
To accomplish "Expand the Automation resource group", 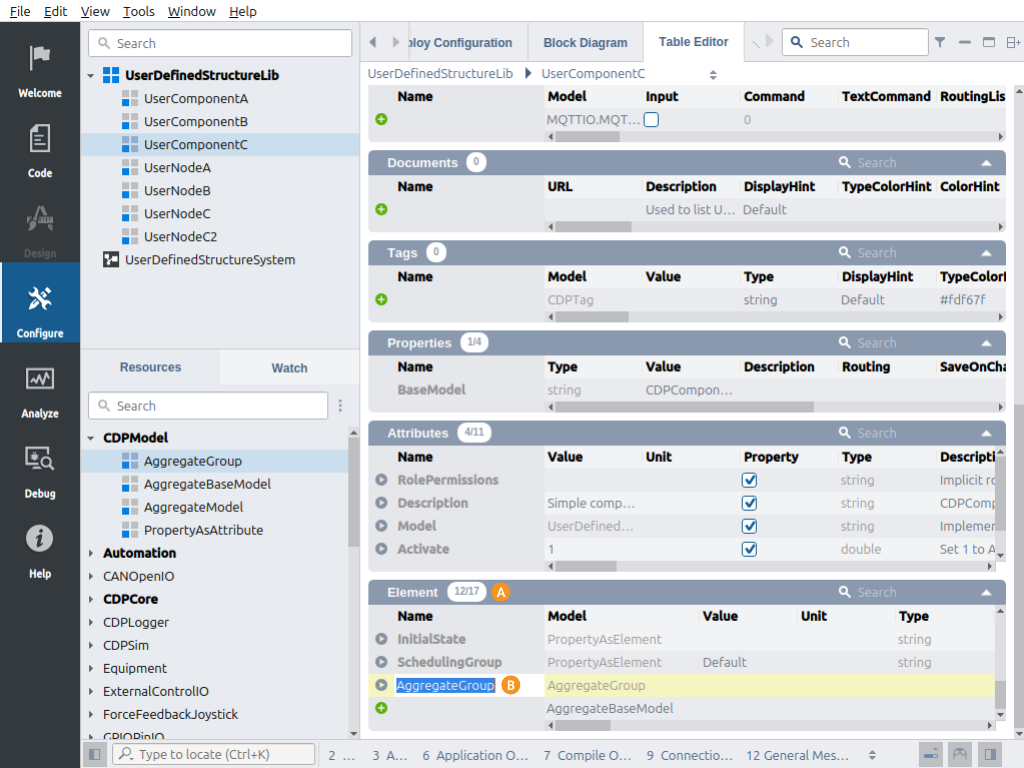I will coord(91,553).
